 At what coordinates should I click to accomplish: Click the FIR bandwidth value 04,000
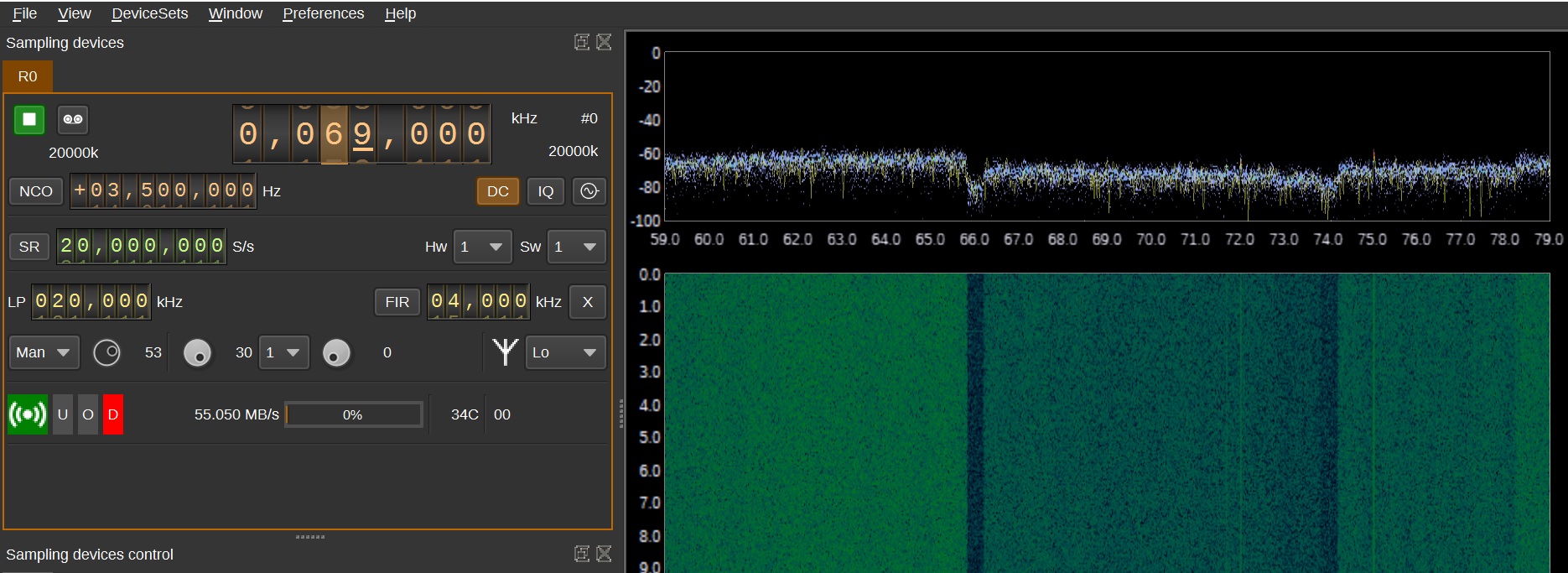(479, 301)
